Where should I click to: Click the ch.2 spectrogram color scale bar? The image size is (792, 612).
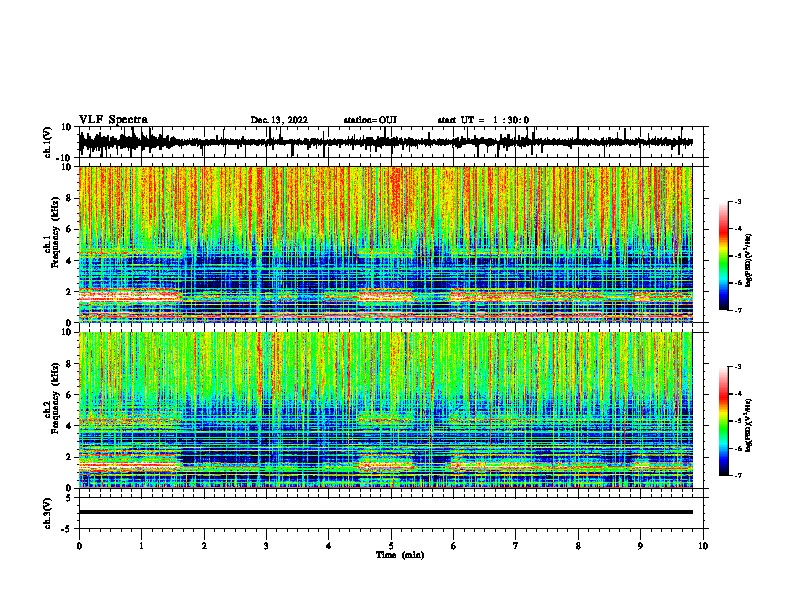pos(723,421)
